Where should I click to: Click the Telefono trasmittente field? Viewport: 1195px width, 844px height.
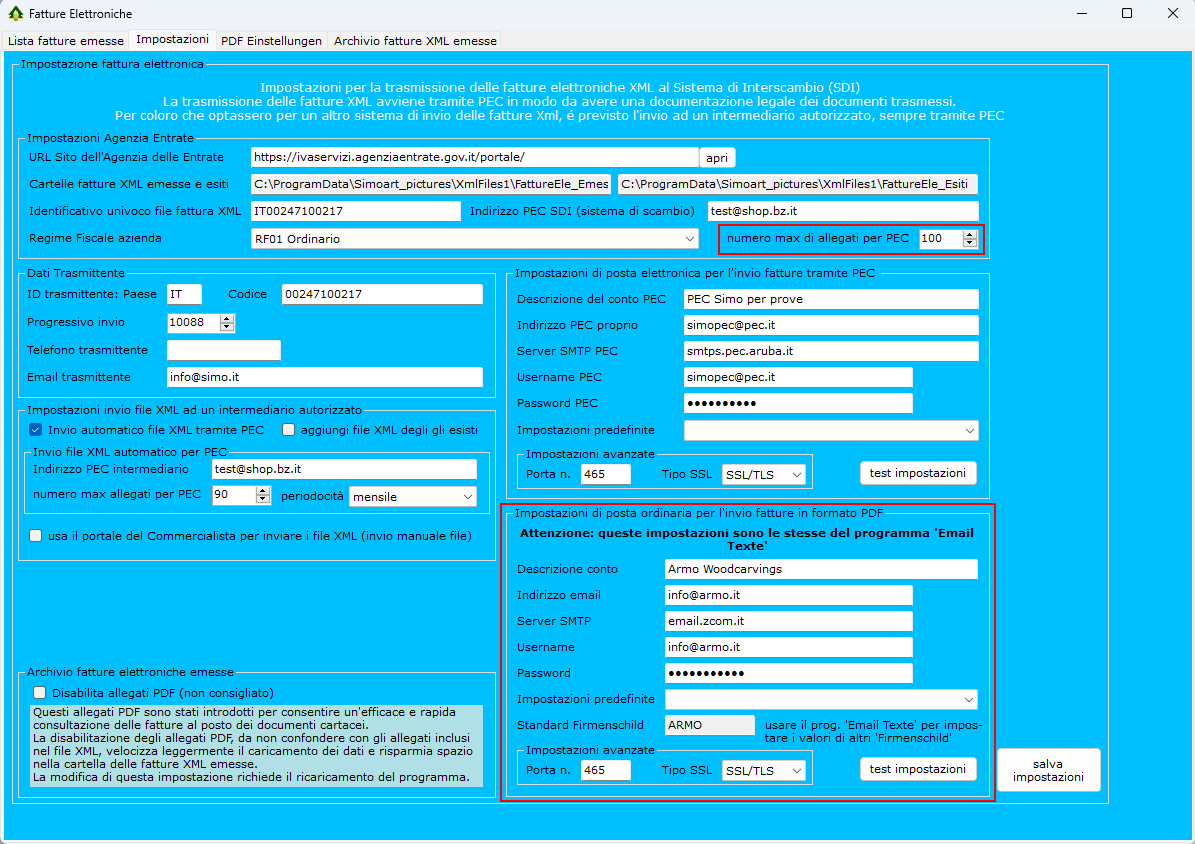pos(224,350)
